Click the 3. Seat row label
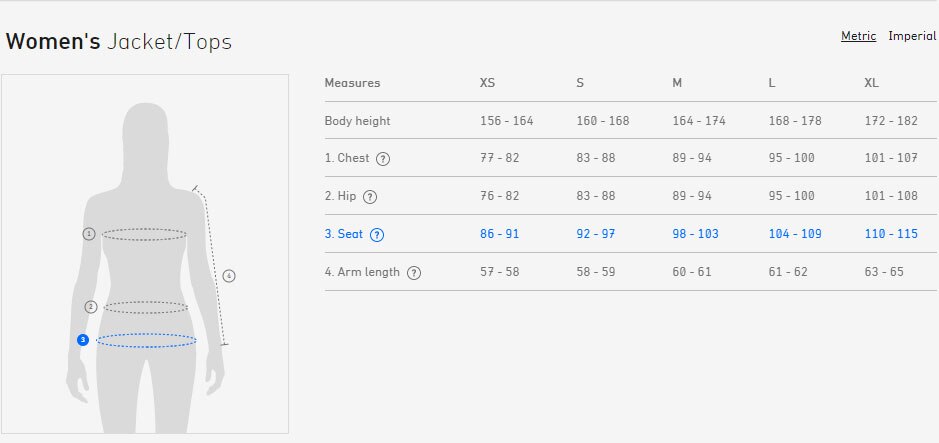This screenshot has height=443, width=939. 344,234
